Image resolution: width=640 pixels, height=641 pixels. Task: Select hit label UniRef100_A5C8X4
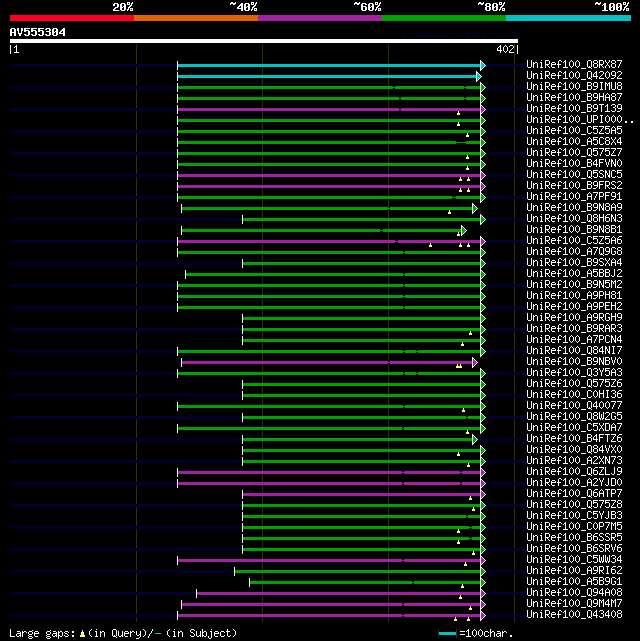point(574,141)
